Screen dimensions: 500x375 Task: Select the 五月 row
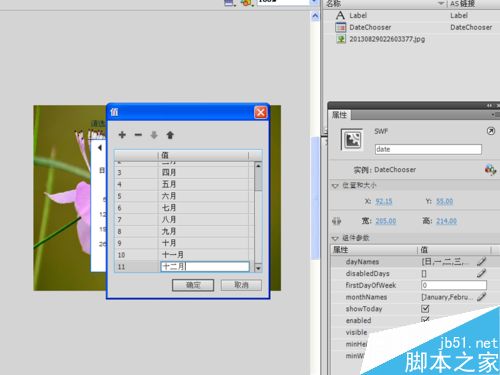[184, 184]
